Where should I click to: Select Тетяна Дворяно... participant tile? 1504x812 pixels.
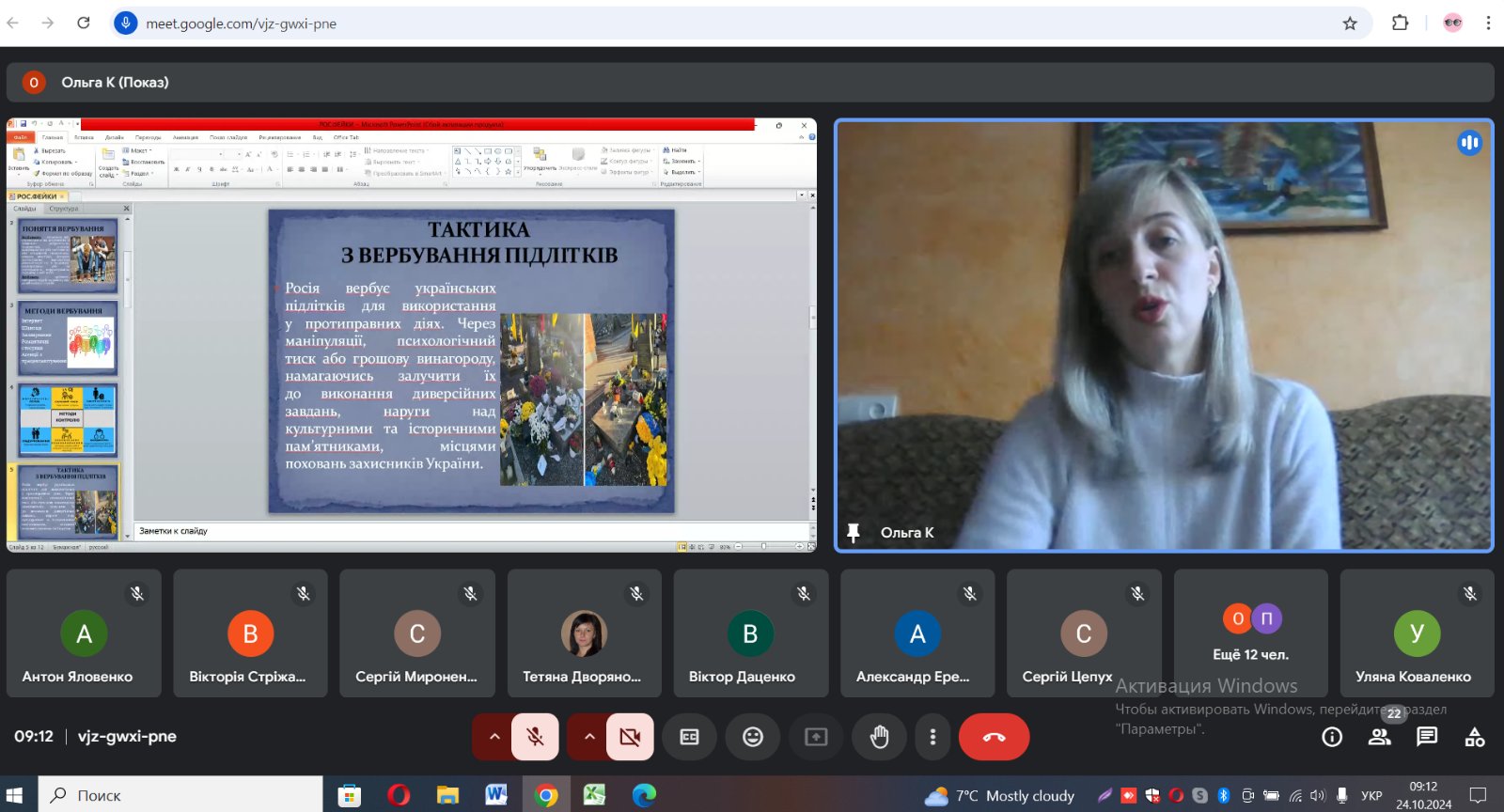click(584, 633)
